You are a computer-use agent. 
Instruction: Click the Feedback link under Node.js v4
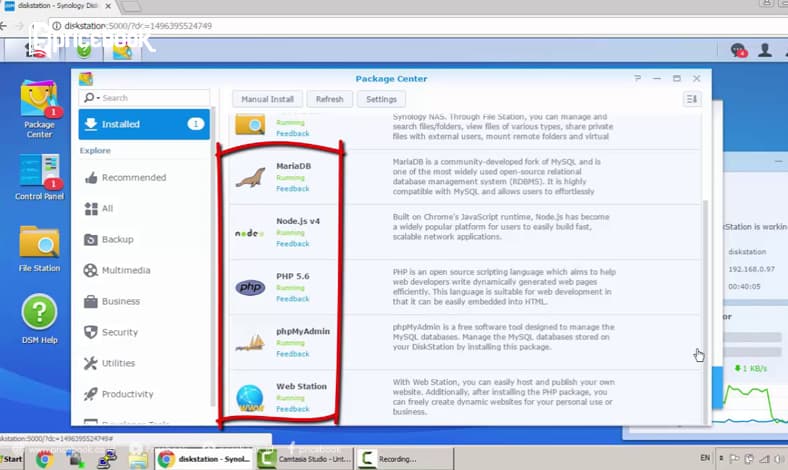click(292, 244)
